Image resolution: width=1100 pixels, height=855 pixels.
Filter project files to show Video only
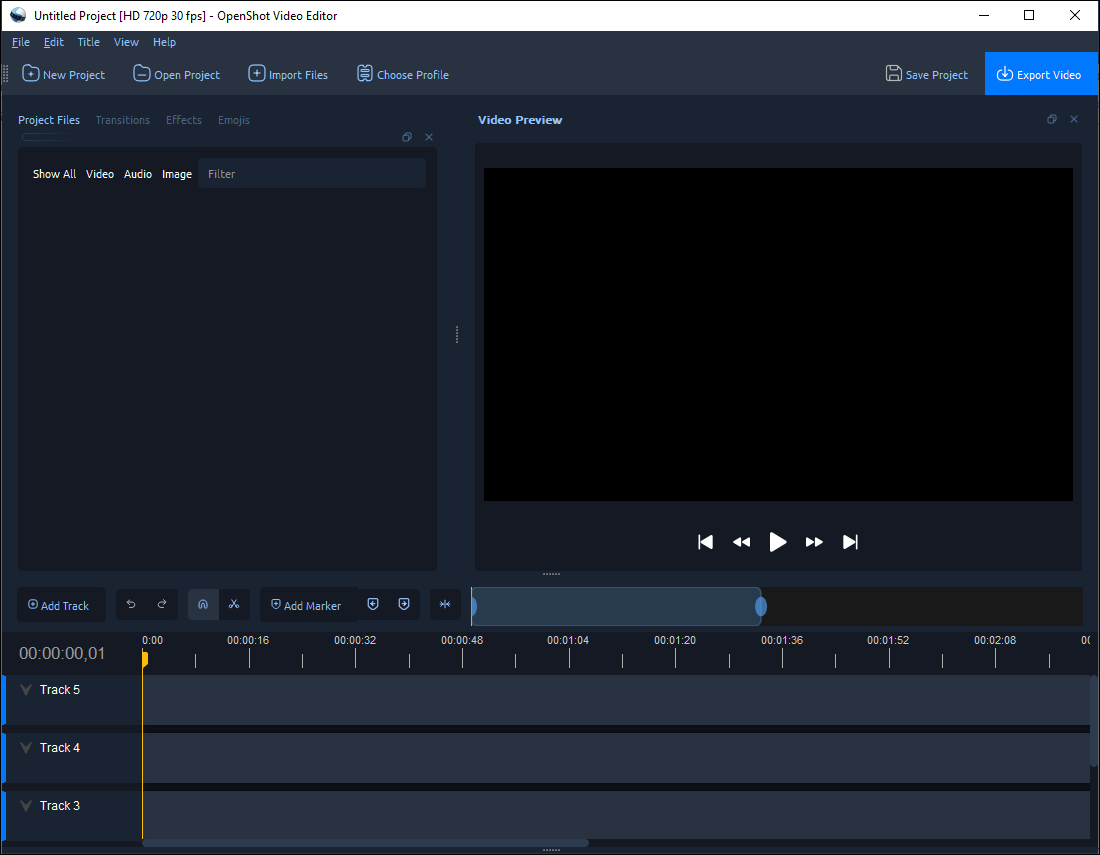point(99,173)
